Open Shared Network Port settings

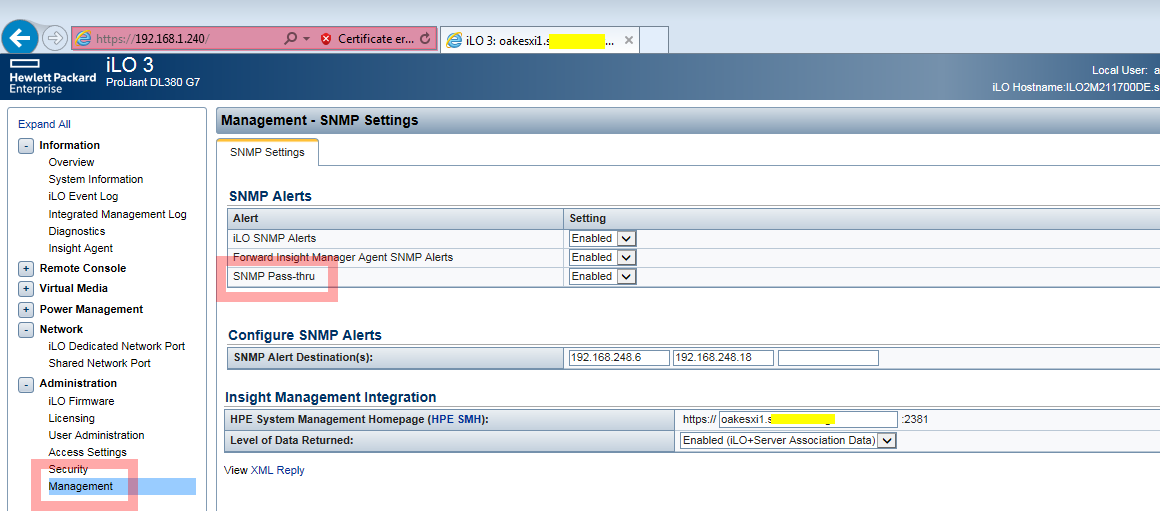99,363
